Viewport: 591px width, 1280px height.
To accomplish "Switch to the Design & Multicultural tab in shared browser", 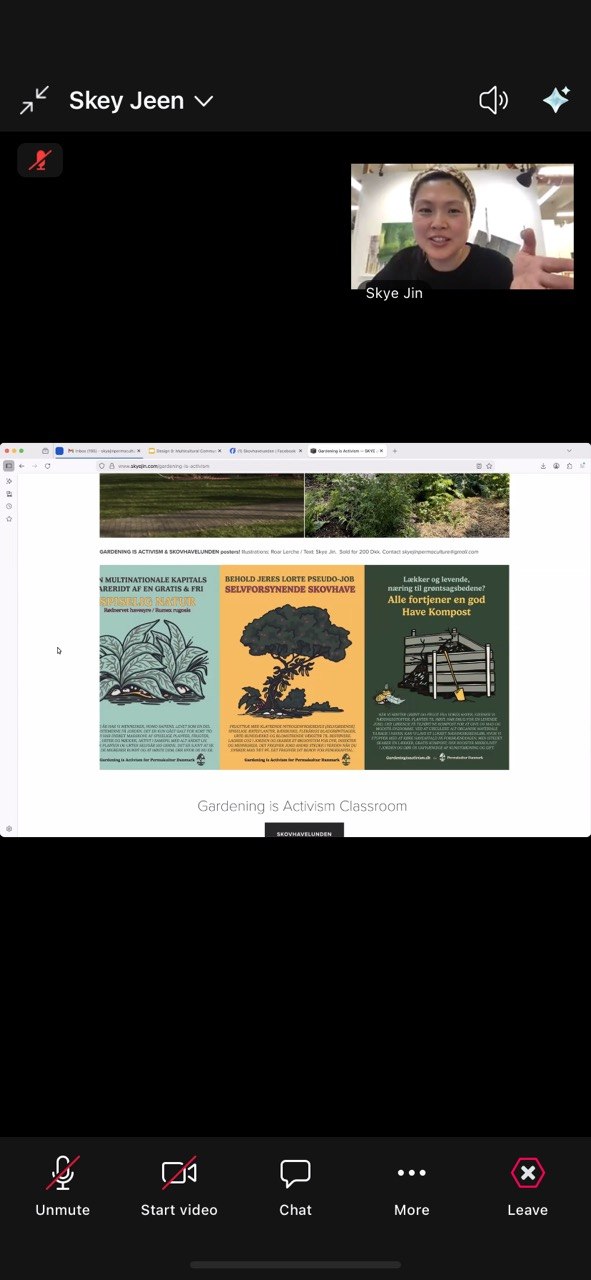I will pos(184,451).
